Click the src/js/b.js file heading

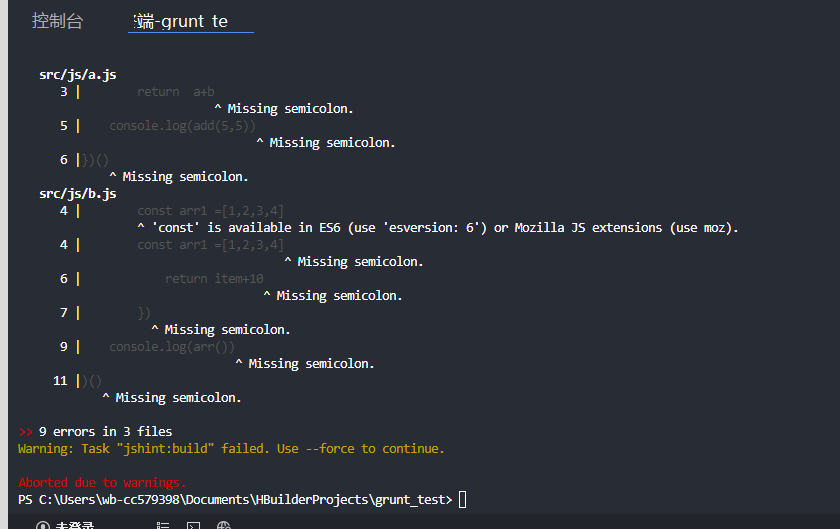tap(78, 193)
